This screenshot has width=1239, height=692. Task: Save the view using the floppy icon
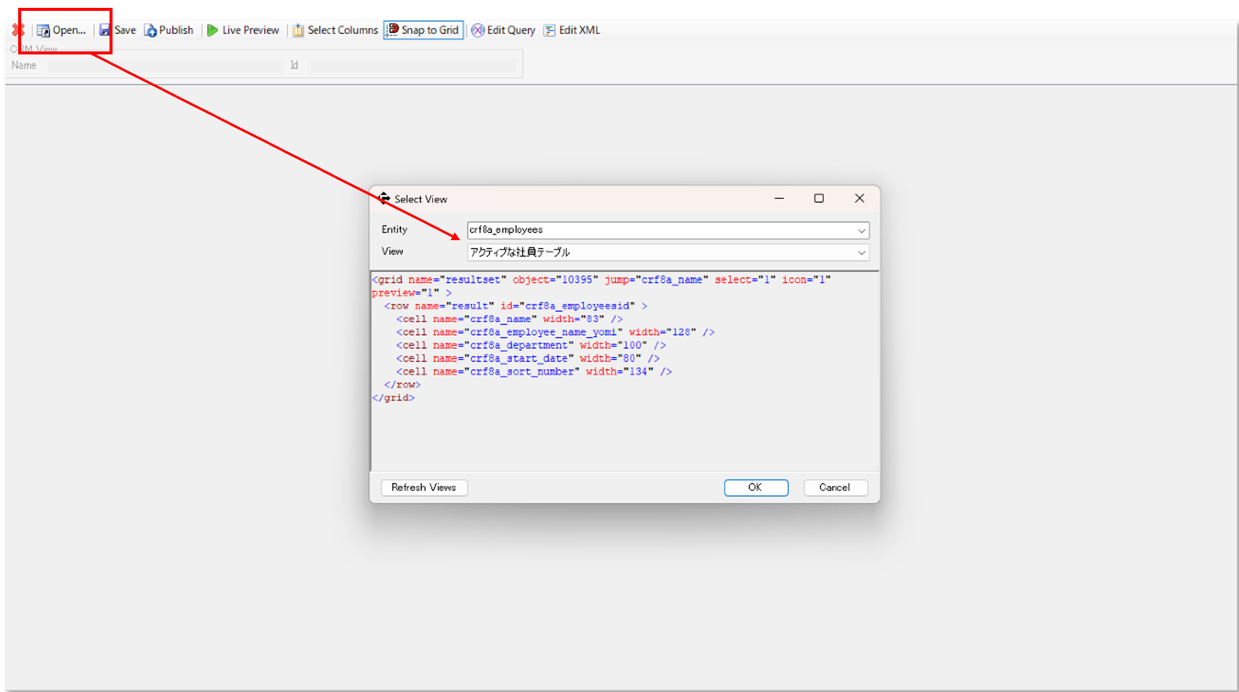(105, 30)
